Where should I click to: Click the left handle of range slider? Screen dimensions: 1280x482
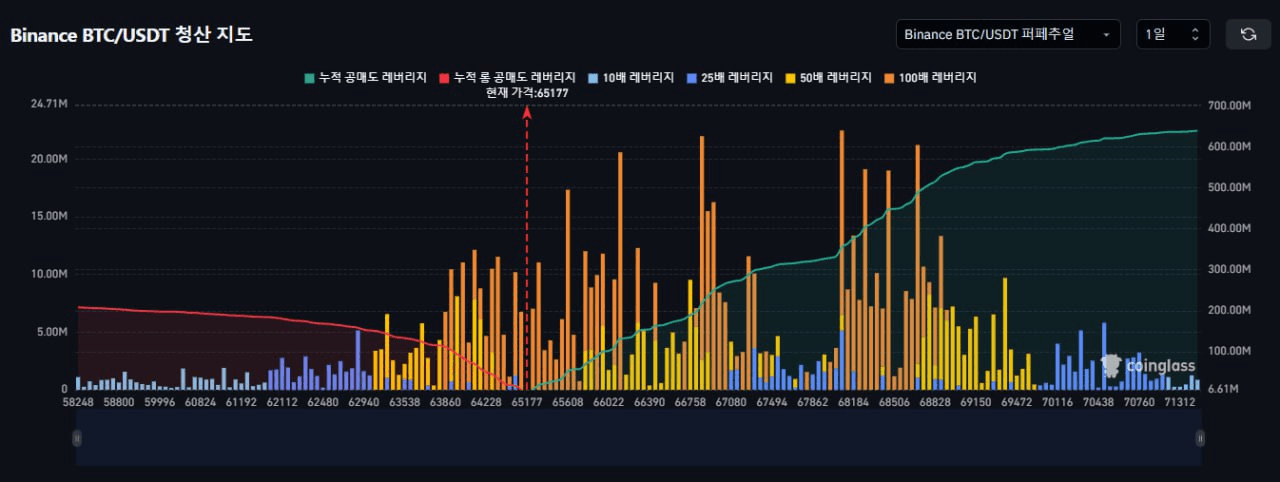coord(76,438)
